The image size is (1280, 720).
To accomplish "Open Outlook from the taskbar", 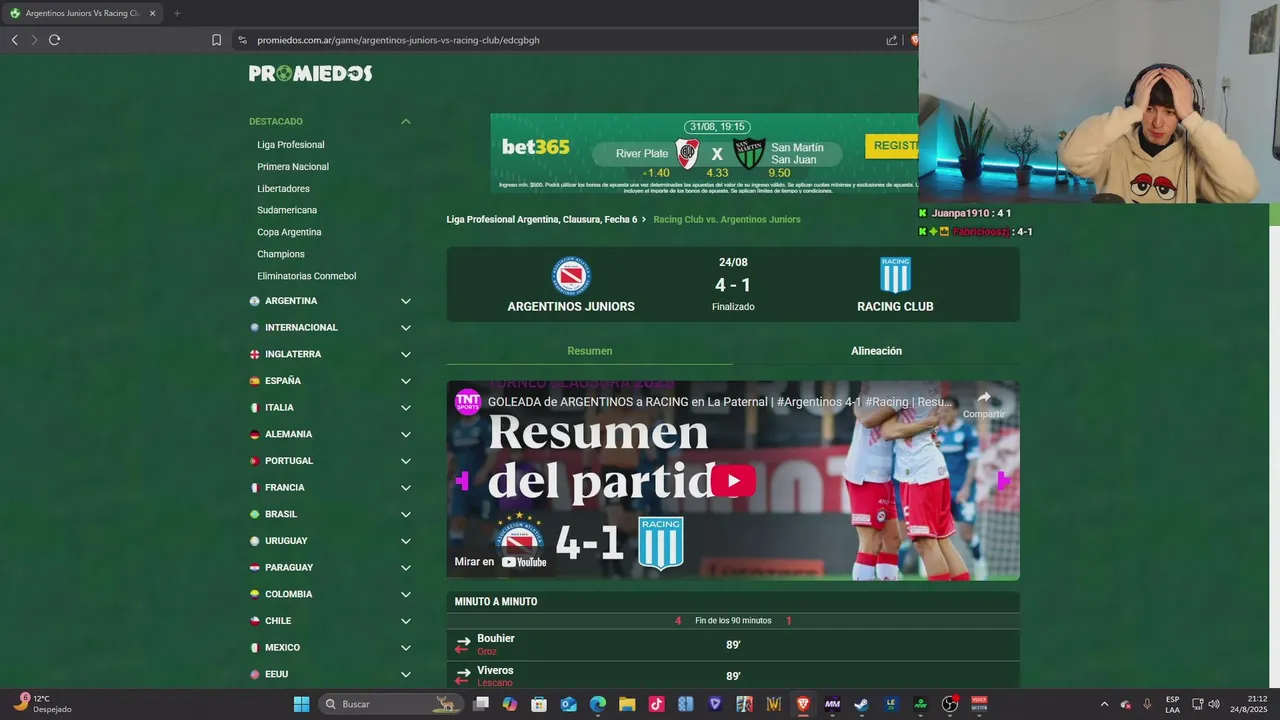I will (x=568, y=704).
